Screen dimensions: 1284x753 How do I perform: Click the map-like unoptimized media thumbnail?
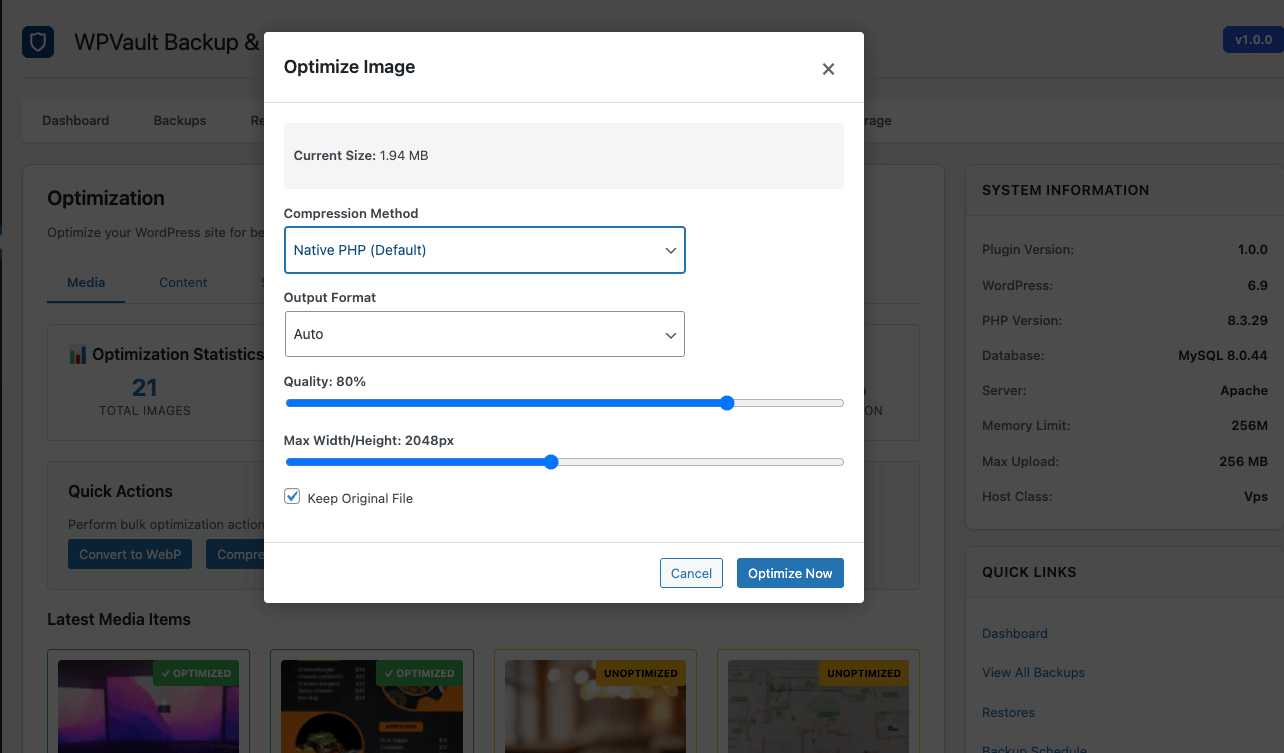click(x=818, y=706)
